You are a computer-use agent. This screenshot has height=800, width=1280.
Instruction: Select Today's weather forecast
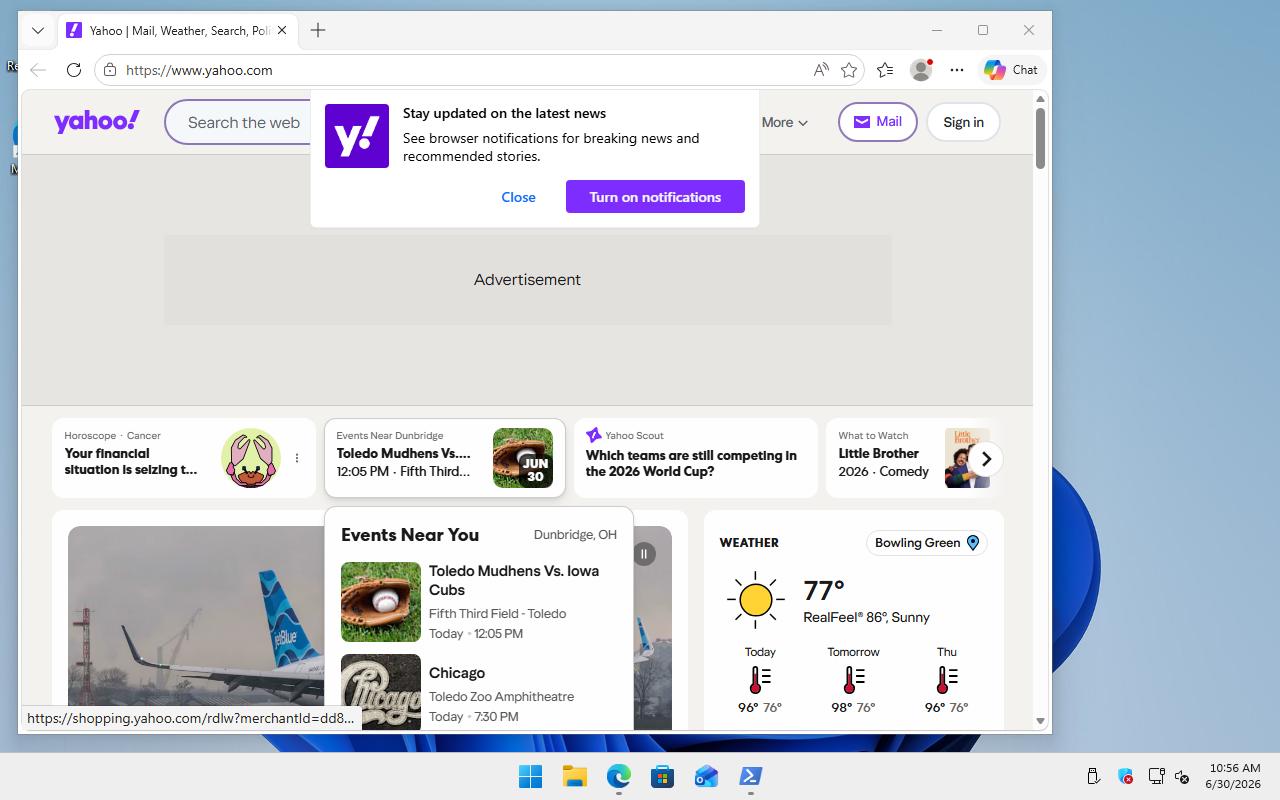(760, 680)
